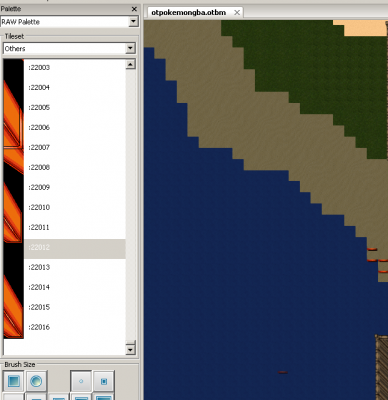Select the circle brush shape

click(36, 381)
